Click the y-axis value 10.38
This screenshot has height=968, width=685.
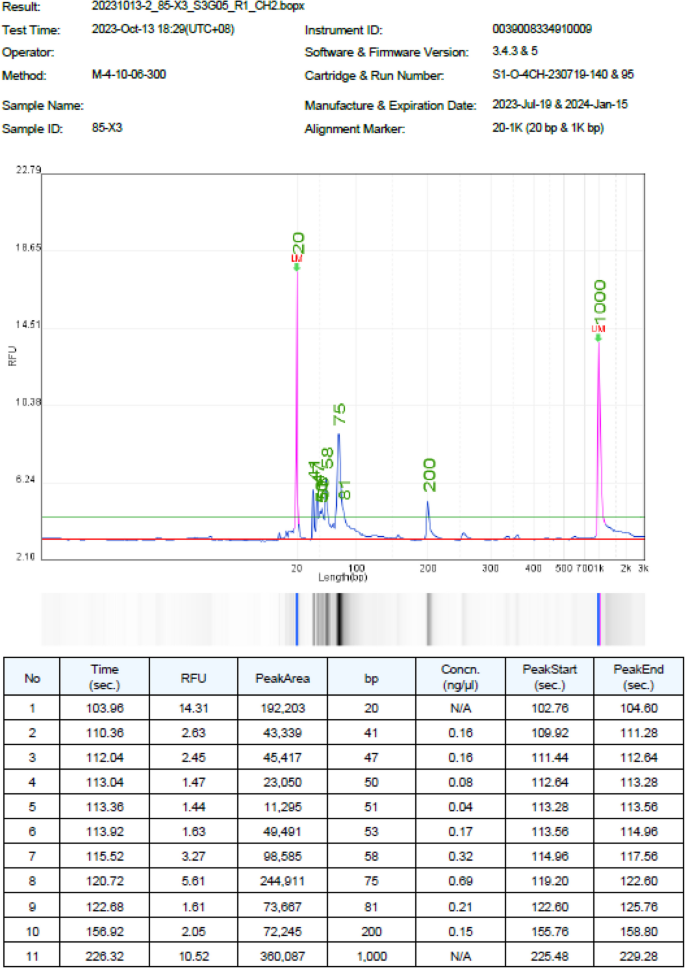[x=28, y=403]
